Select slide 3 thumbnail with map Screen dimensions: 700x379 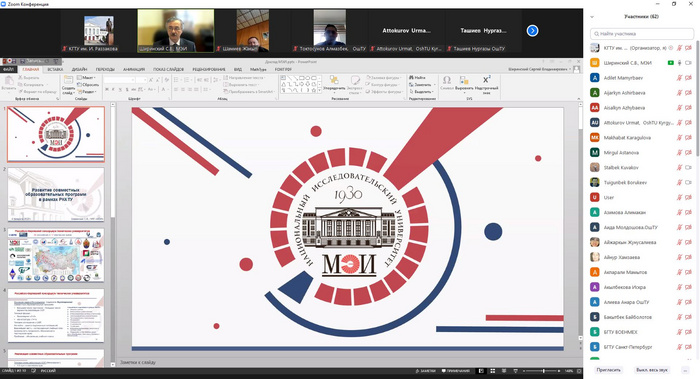(56, 255)
